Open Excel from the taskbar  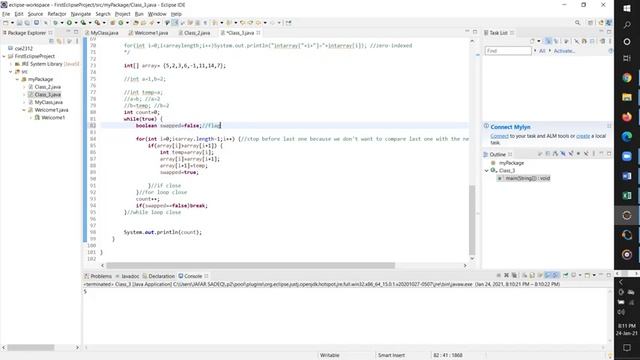(627, 196)
